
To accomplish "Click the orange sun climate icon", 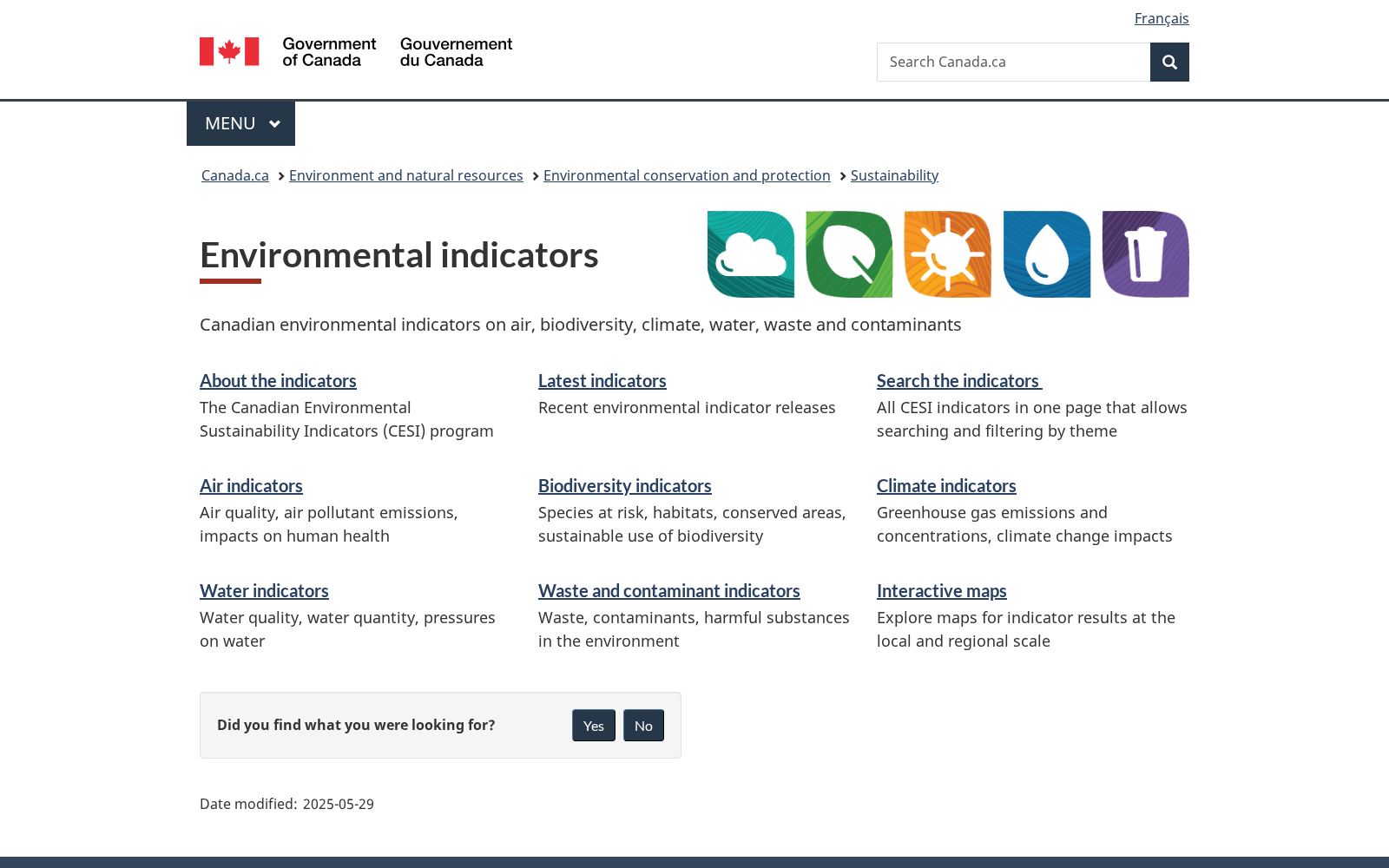I will [948, 254].
